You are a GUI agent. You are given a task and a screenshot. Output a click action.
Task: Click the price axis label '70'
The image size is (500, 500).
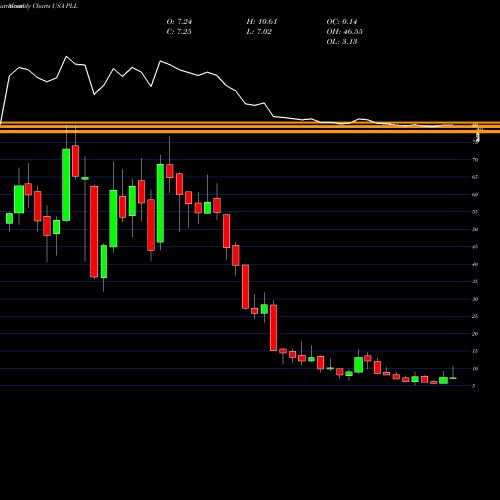[x=475, y=160]
